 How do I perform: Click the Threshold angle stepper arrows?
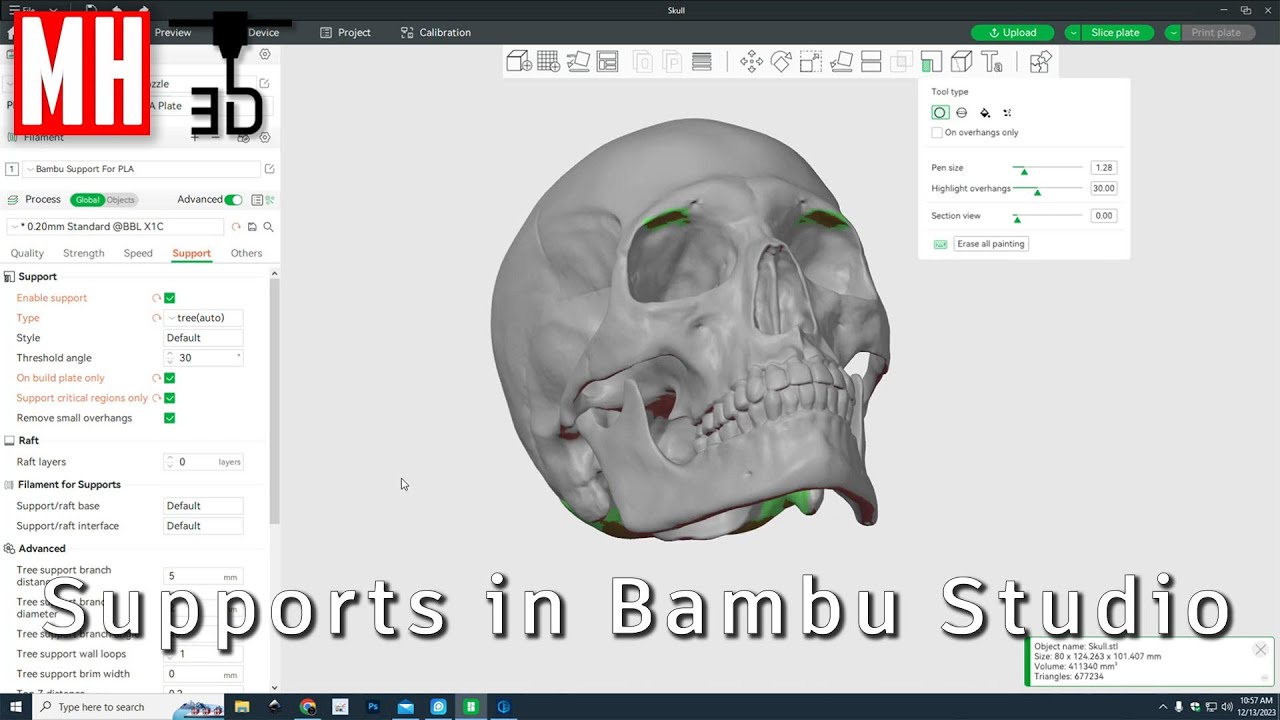(170, 358)
